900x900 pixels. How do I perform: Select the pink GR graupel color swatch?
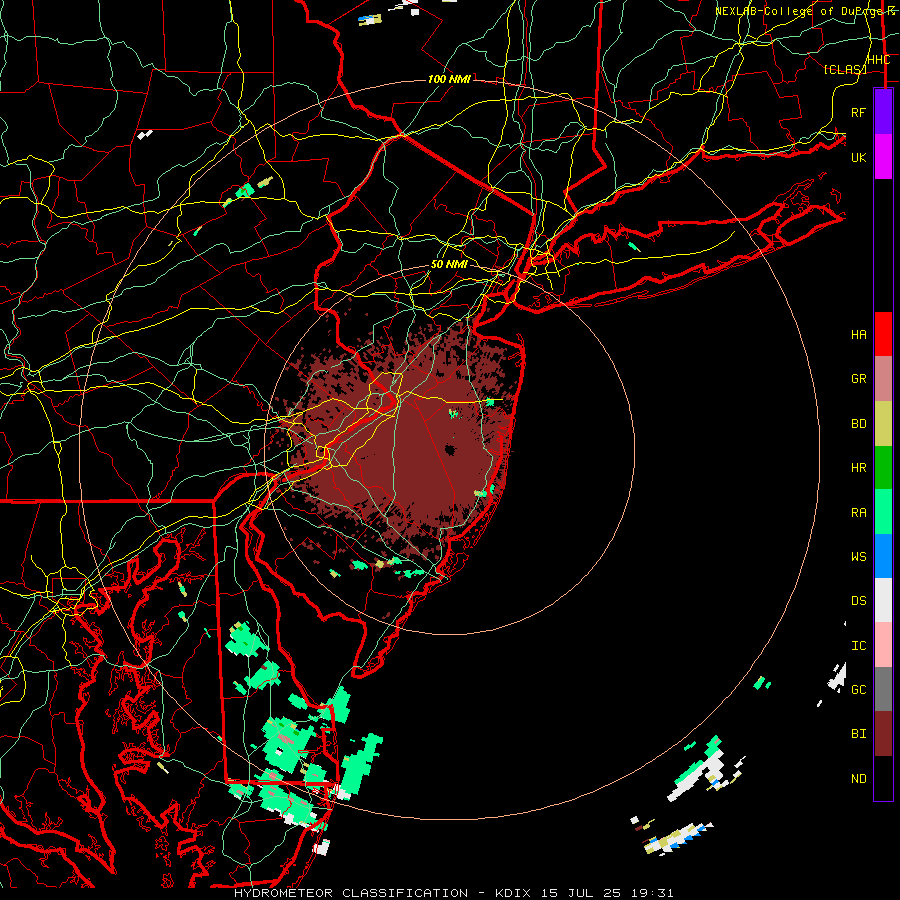[883, 379]
